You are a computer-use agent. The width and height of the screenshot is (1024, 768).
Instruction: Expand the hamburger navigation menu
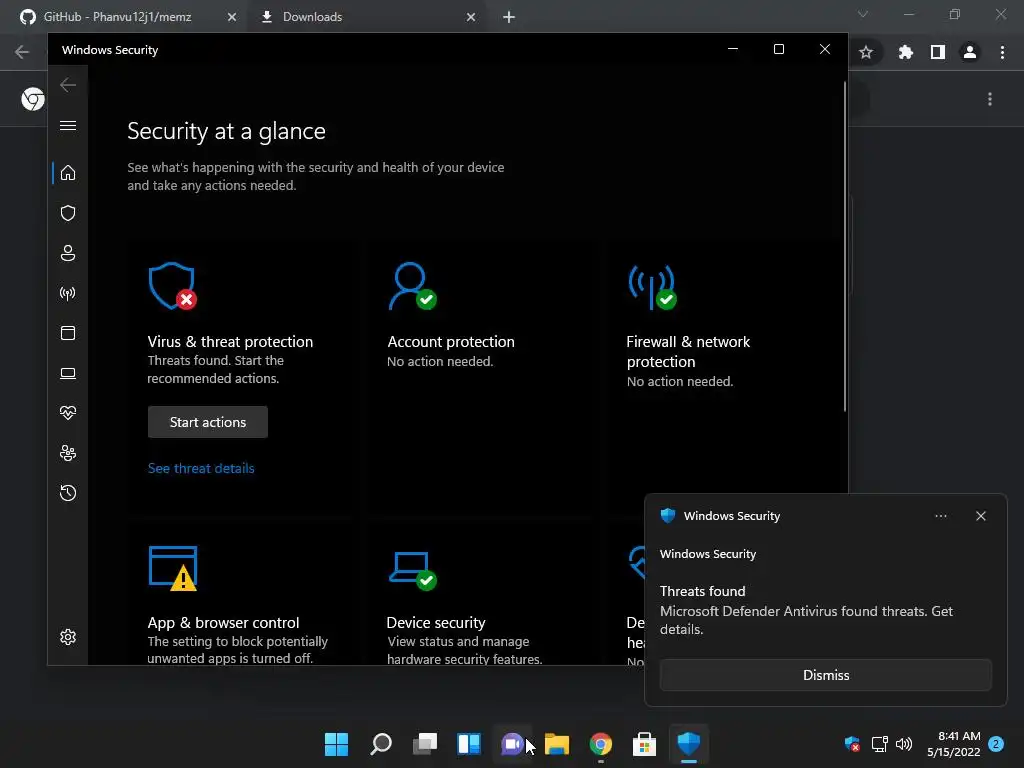coord(68,125)
